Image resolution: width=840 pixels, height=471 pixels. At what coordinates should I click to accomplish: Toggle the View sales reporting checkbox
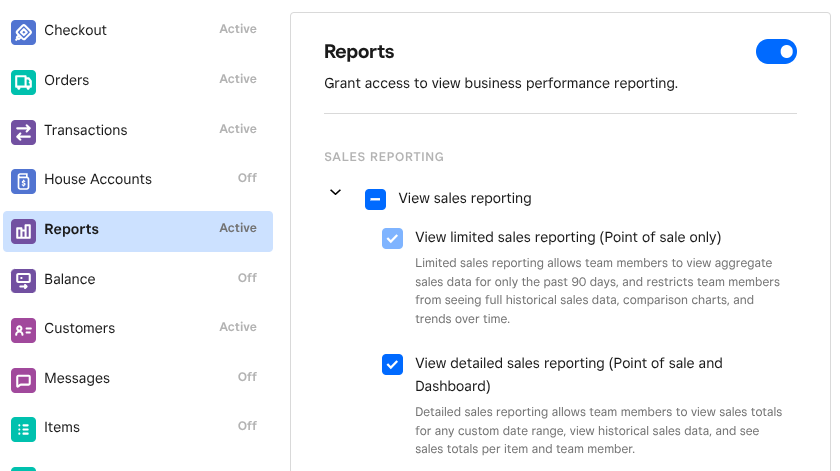tap(375, 199)
